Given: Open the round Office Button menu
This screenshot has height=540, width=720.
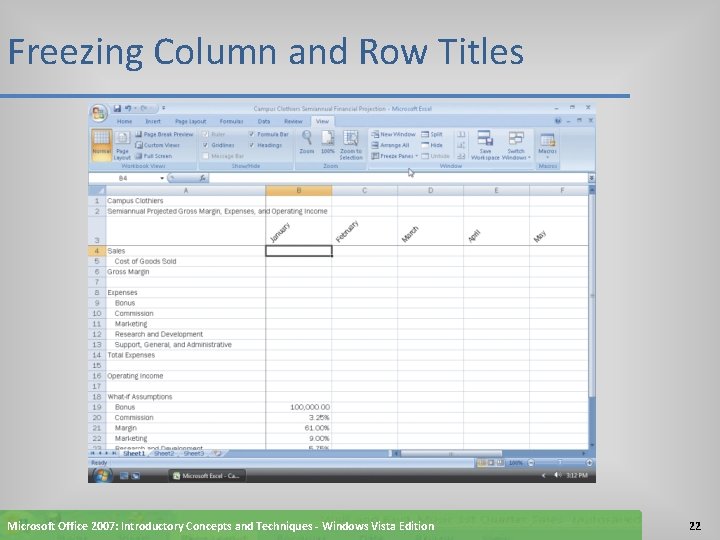Looking at the screenshot, I should 99,113.
